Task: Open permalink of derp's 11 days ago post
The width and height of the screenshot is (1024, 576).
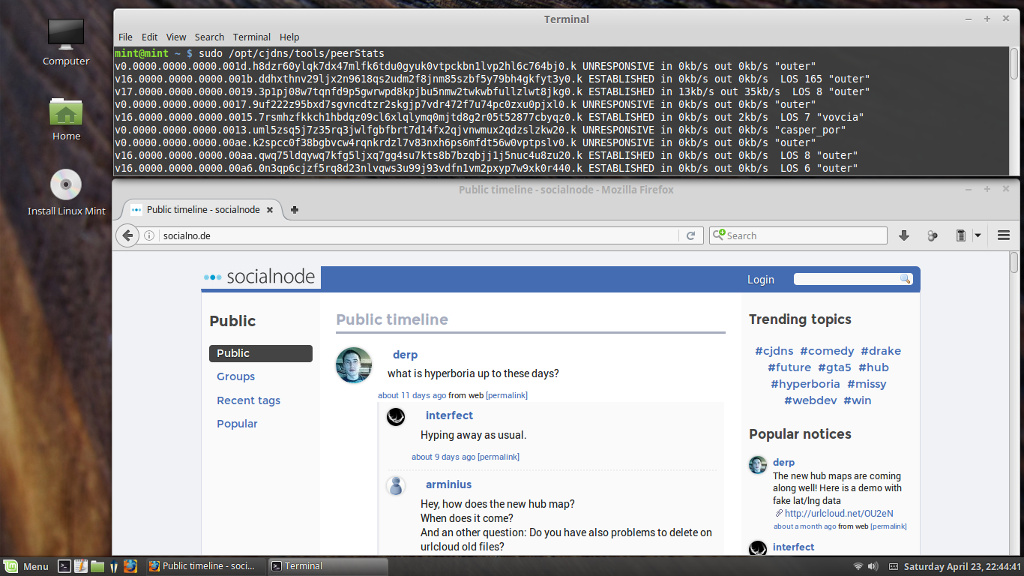Action: click(507, 395)
